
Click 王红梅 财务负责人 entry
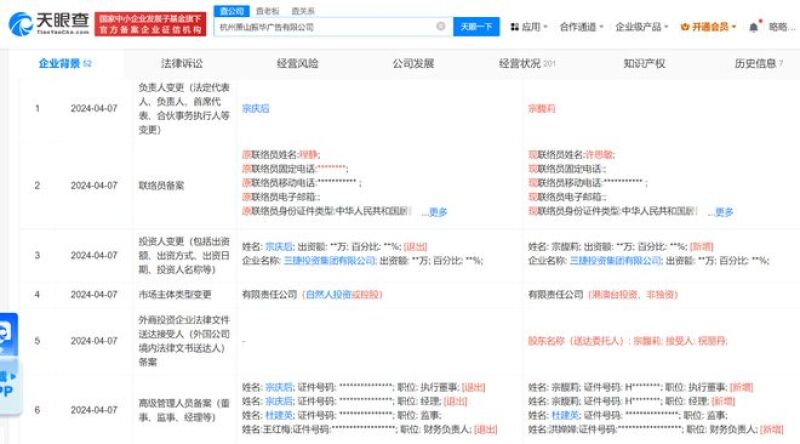pos(369,430)
